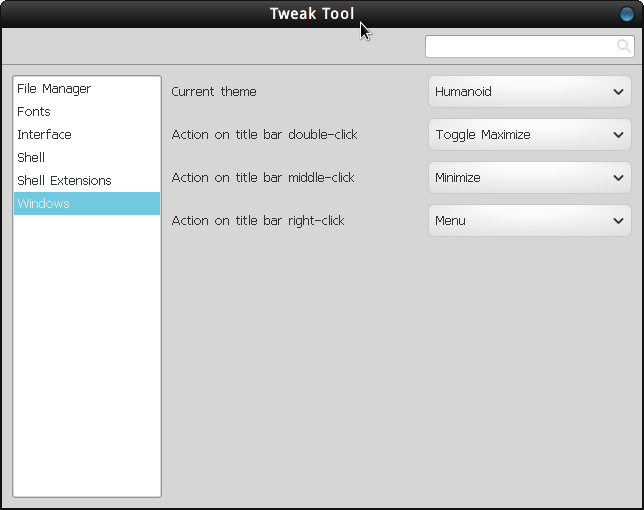Viewport: 644px width, 510px height.
Task: Open the middle-click Minimize dropdown
Action: pos(529,178)
